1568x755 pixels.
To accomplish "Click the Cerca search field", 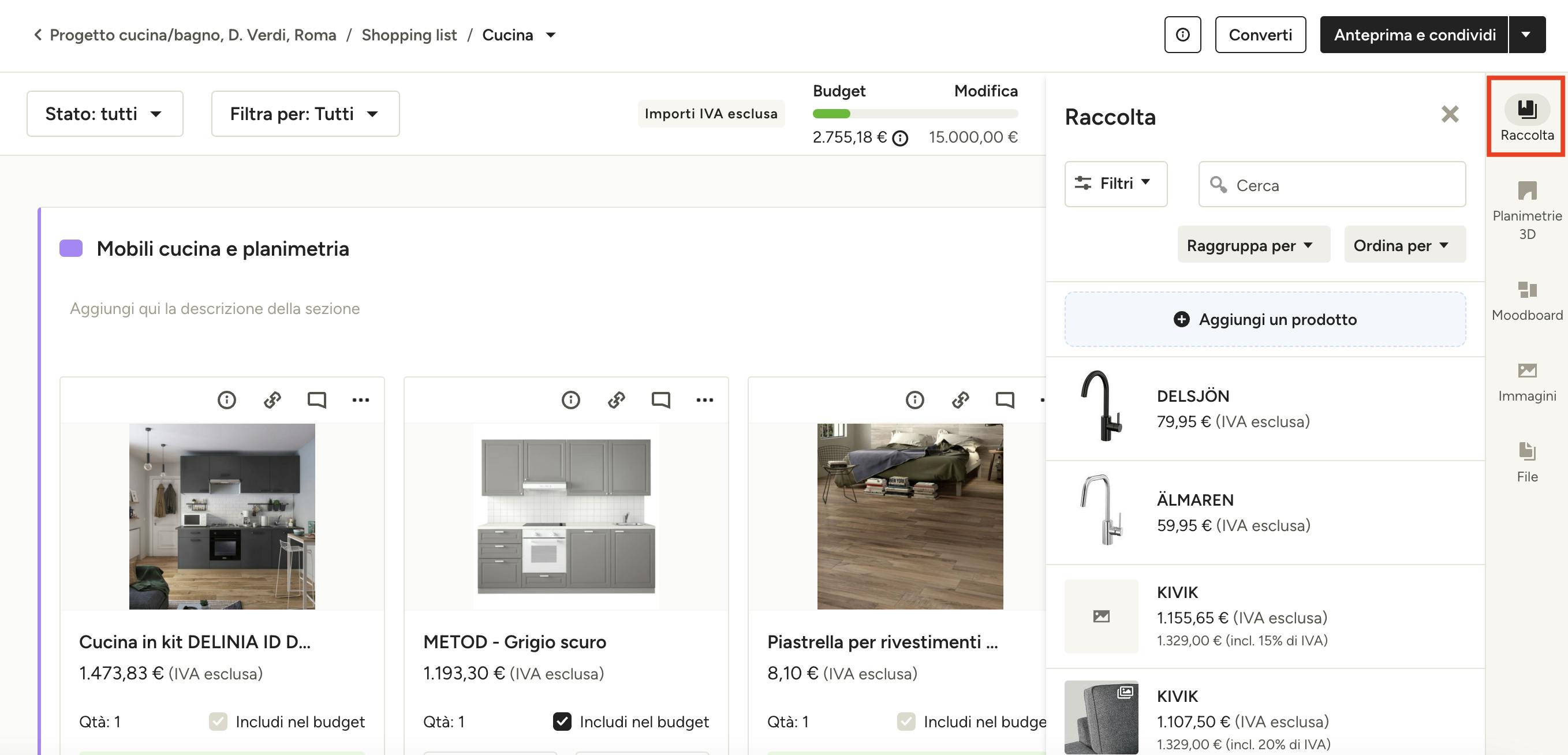I will pyautogui.click(x=1332, y=184).
